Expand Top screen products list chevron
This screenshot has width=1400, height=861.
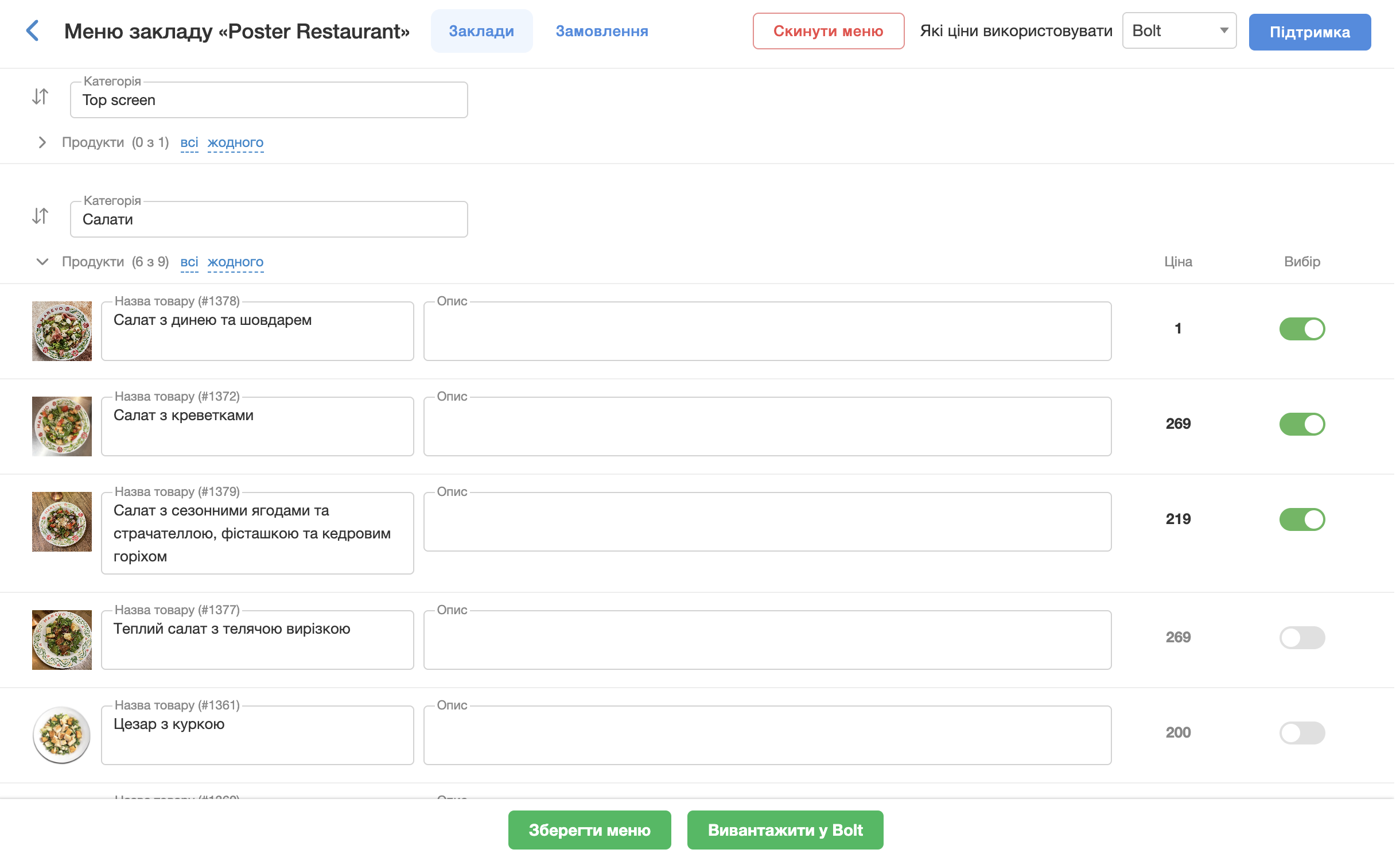pos(42,142)
